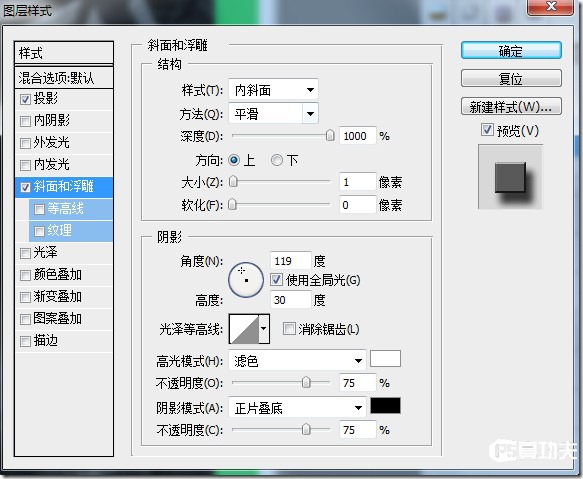The image size is (583, 479).
Task: Click the 复位 button
Action: [511, 78]
